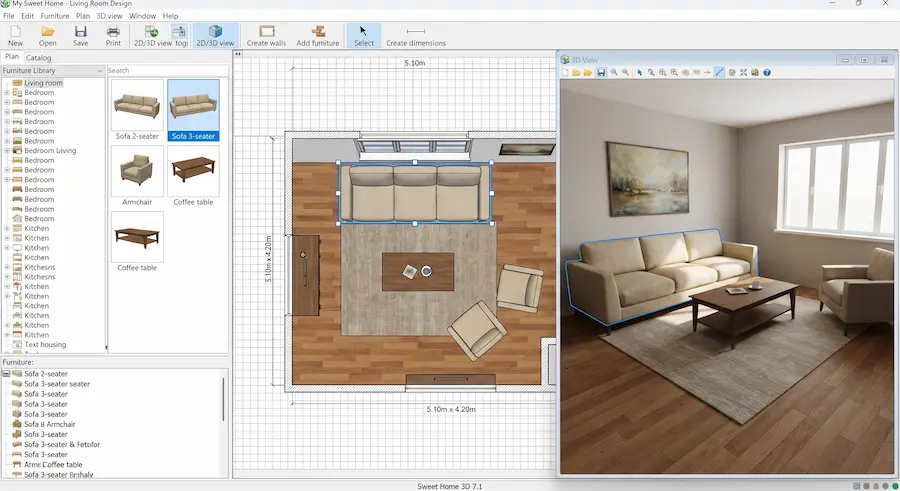Click the small collapse arrows above the plan
Viewport: 900px width, 491px height.
tap(238, 54)
